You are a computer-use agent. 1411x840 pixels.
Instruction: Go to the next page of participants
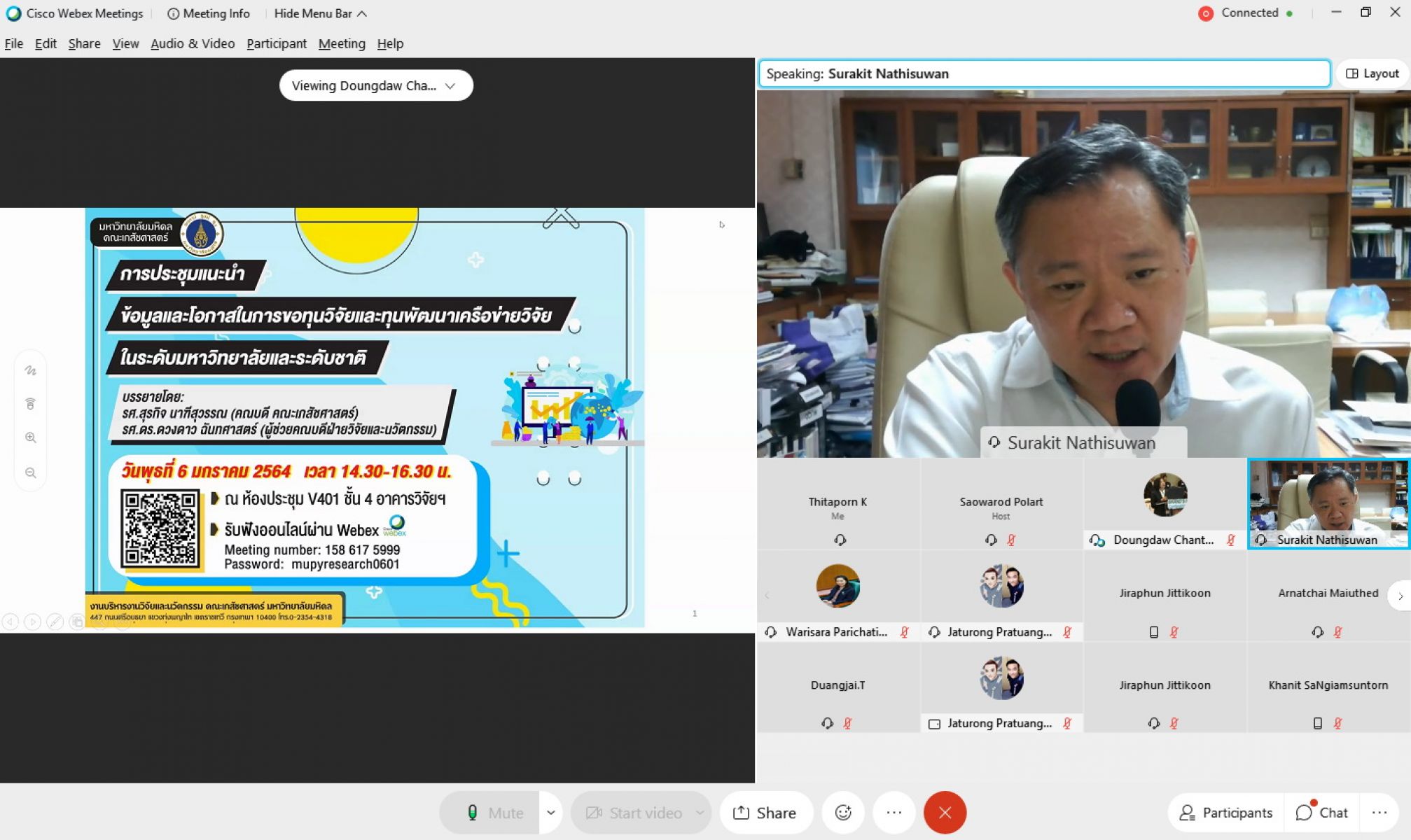(1400, 596)
